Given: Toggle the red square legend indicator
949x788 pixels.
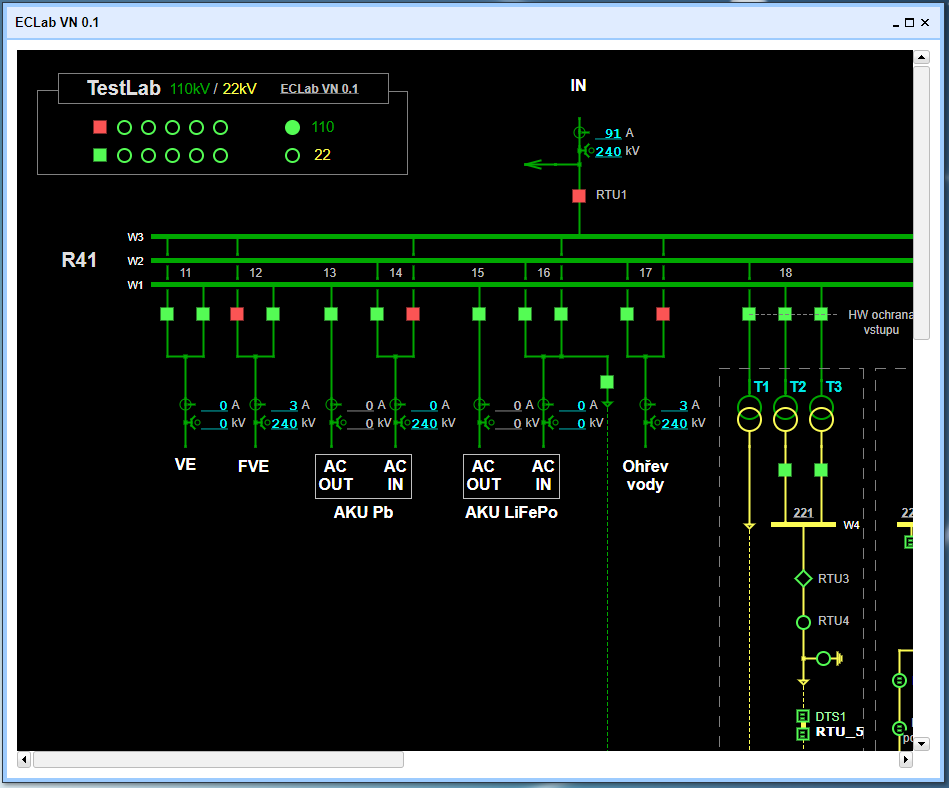Looking at the screenshot, I should (x=100, y=126).
